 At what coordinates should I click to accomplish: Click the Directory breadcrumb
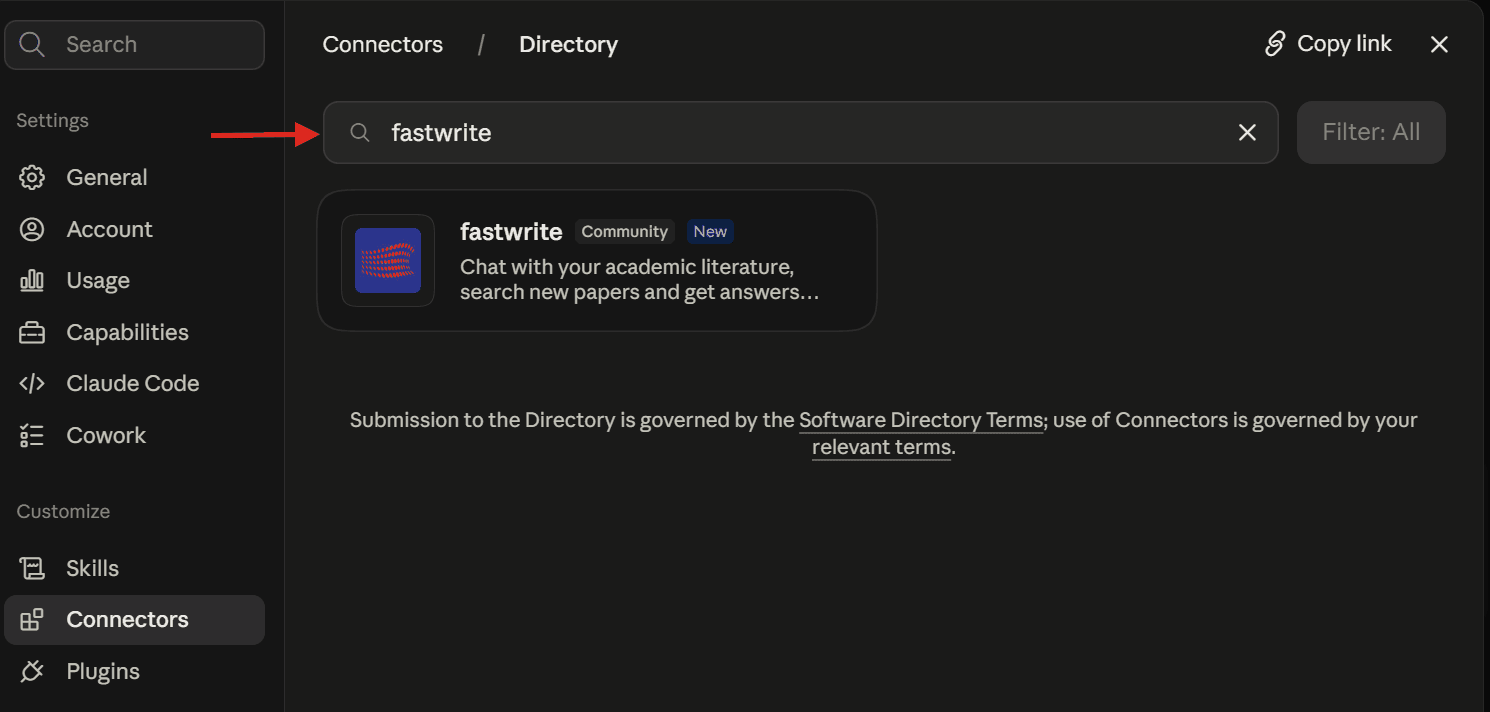tap(568, 45)
